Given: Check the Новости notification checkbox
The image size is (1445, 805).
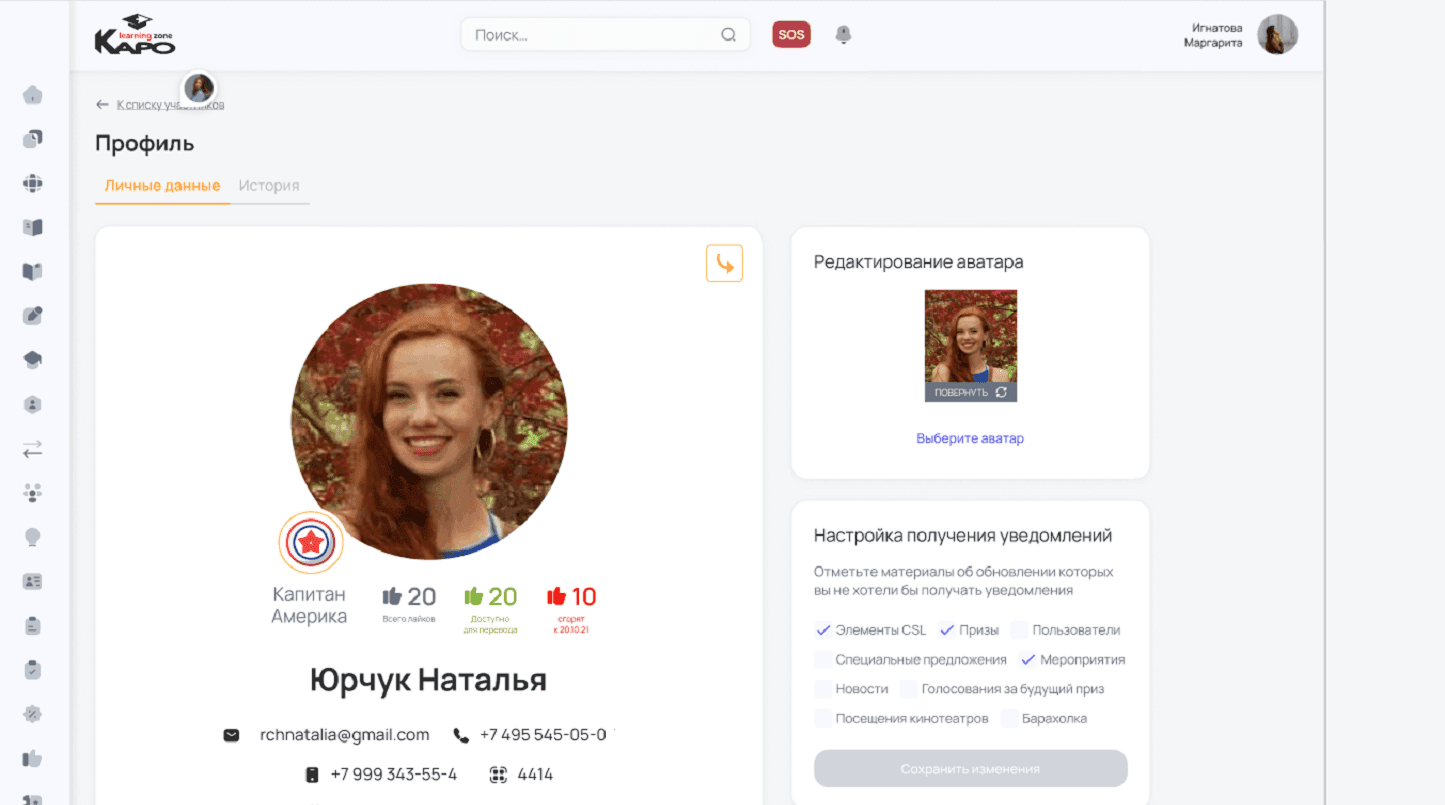Looking at the screenshot, I should 823,689.
